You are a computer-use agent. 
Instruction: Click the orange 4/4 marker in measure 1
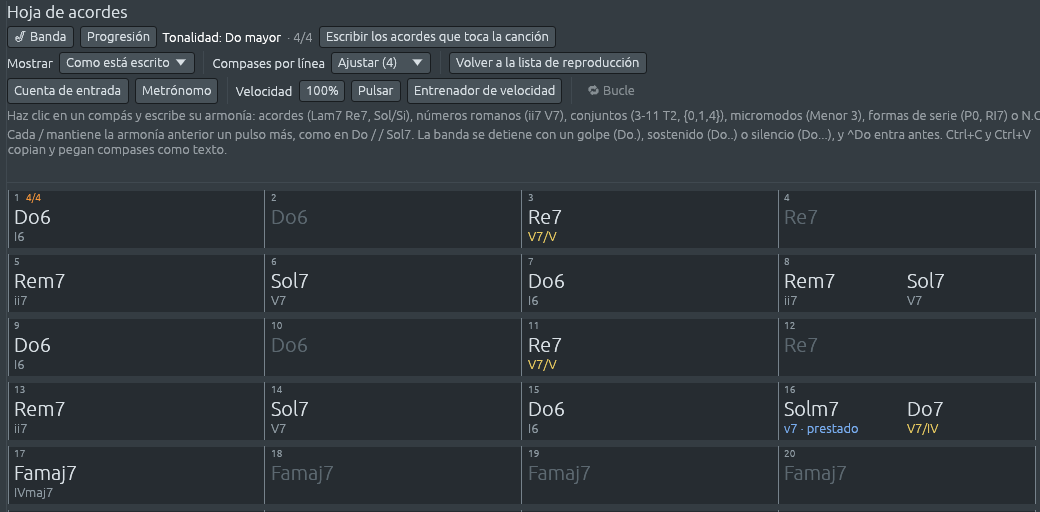pyautogui.click(x=33, y=198)
